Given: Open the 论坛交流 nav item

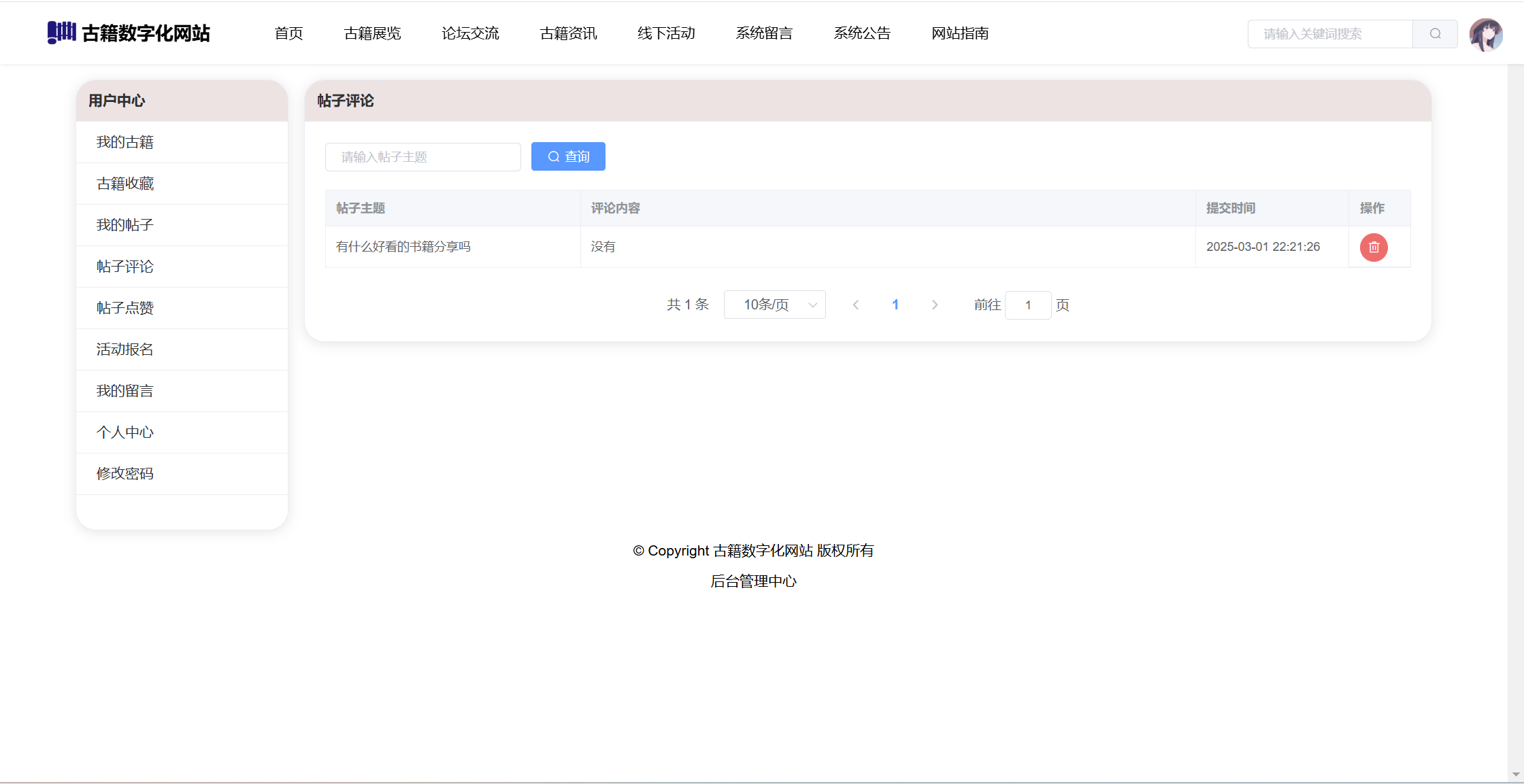Looking at the screenshot, I should click(x=470, y=33).
